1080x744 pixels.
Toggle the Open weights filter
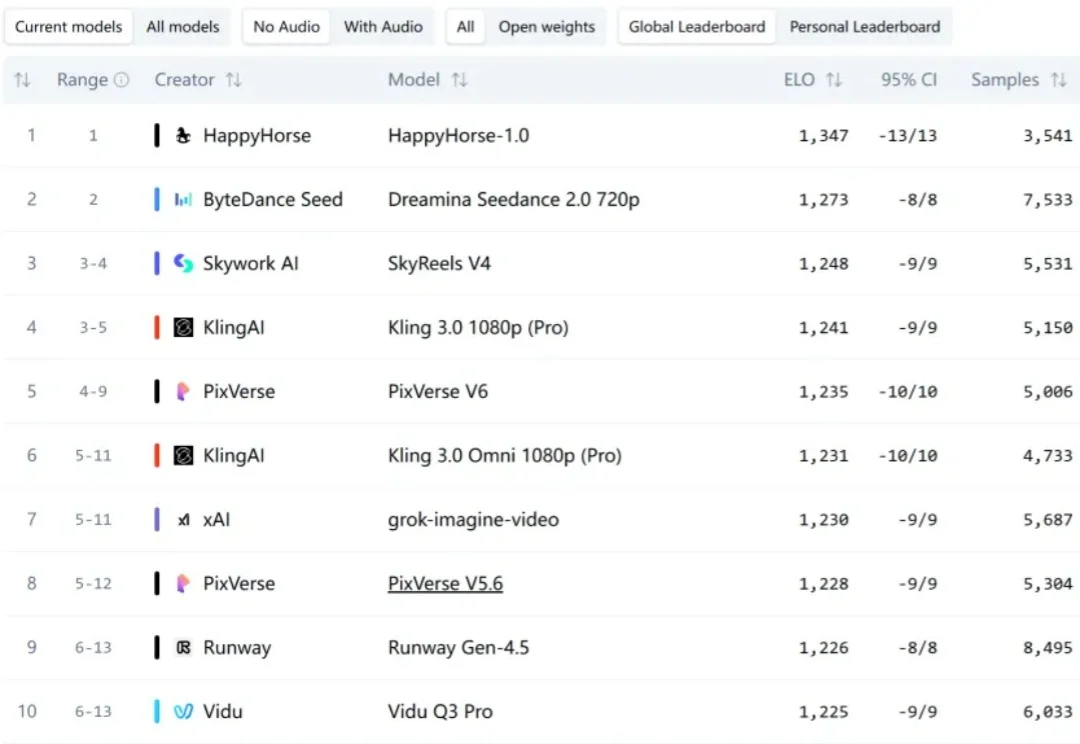click(x=546, y=27)
